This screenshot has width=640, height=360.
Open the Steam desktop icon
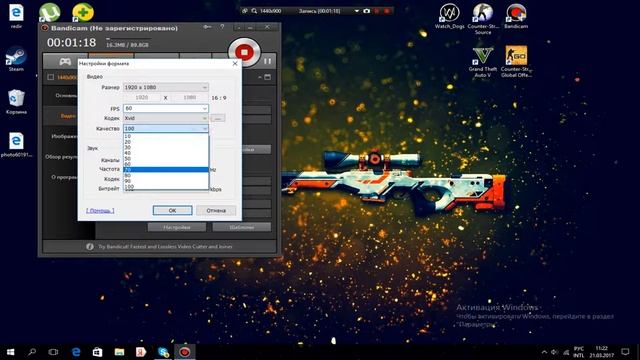(x=16, y=59)
